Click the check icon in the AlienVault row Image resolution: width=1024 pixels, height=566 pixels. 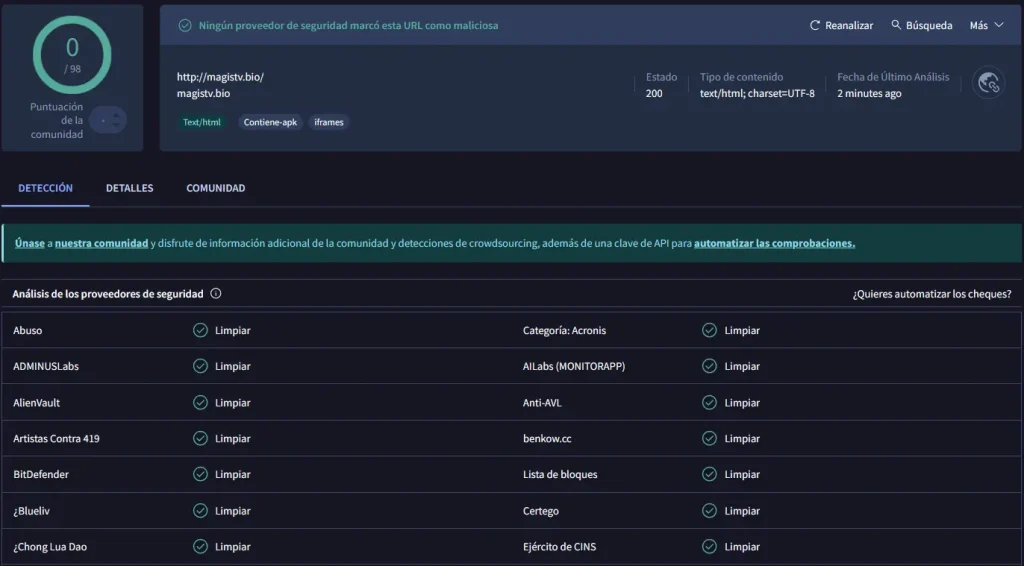click(x=200, y=403)
